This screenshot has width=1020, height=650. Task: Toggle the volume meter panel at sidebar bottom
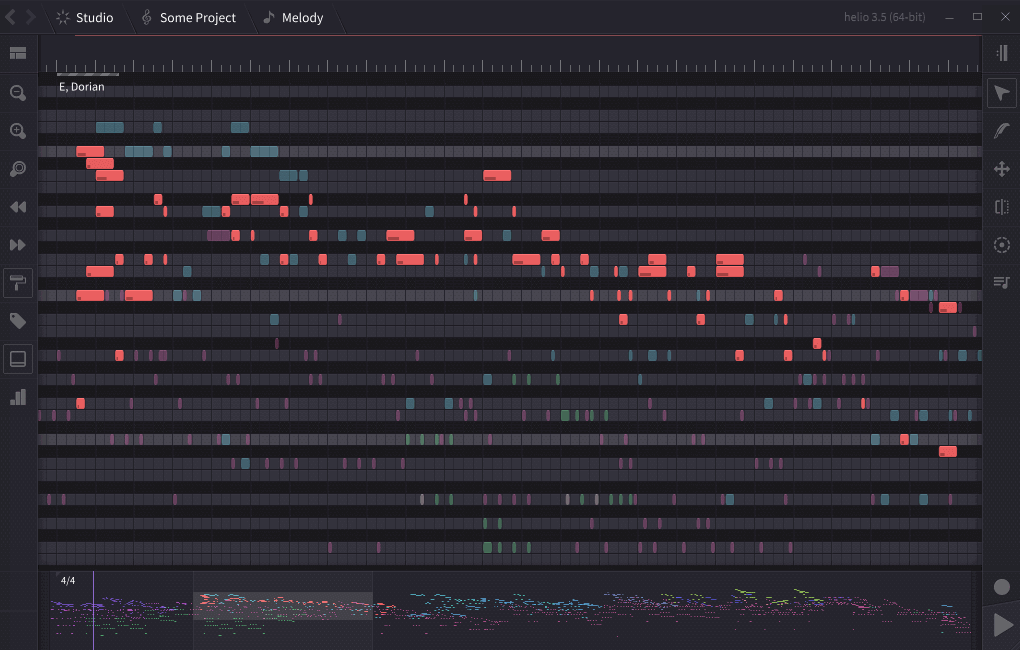pyautogui.click(x=17, y=397)
